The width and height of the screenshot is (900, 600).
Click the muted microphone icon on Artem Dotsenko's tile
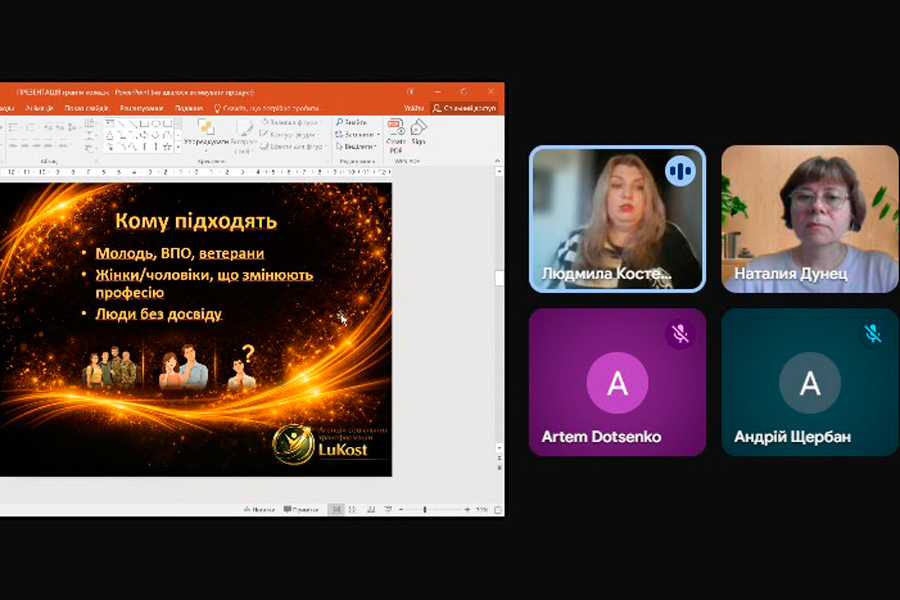pyautogui.click(x=680, y=334)
